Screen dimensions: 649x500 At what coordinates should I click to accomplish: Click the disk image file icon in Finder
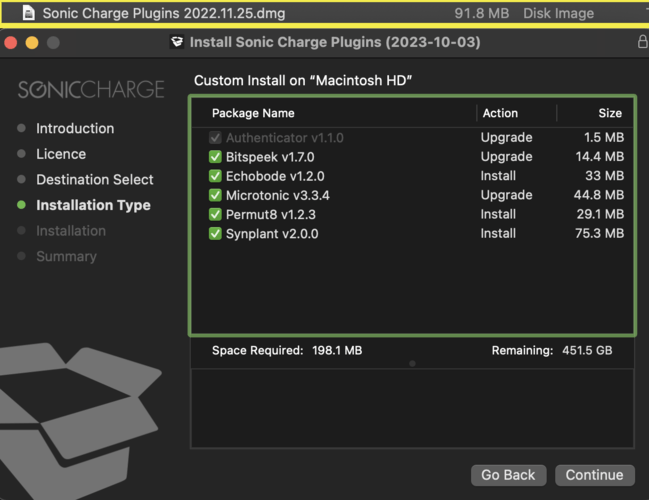point(28,13)
